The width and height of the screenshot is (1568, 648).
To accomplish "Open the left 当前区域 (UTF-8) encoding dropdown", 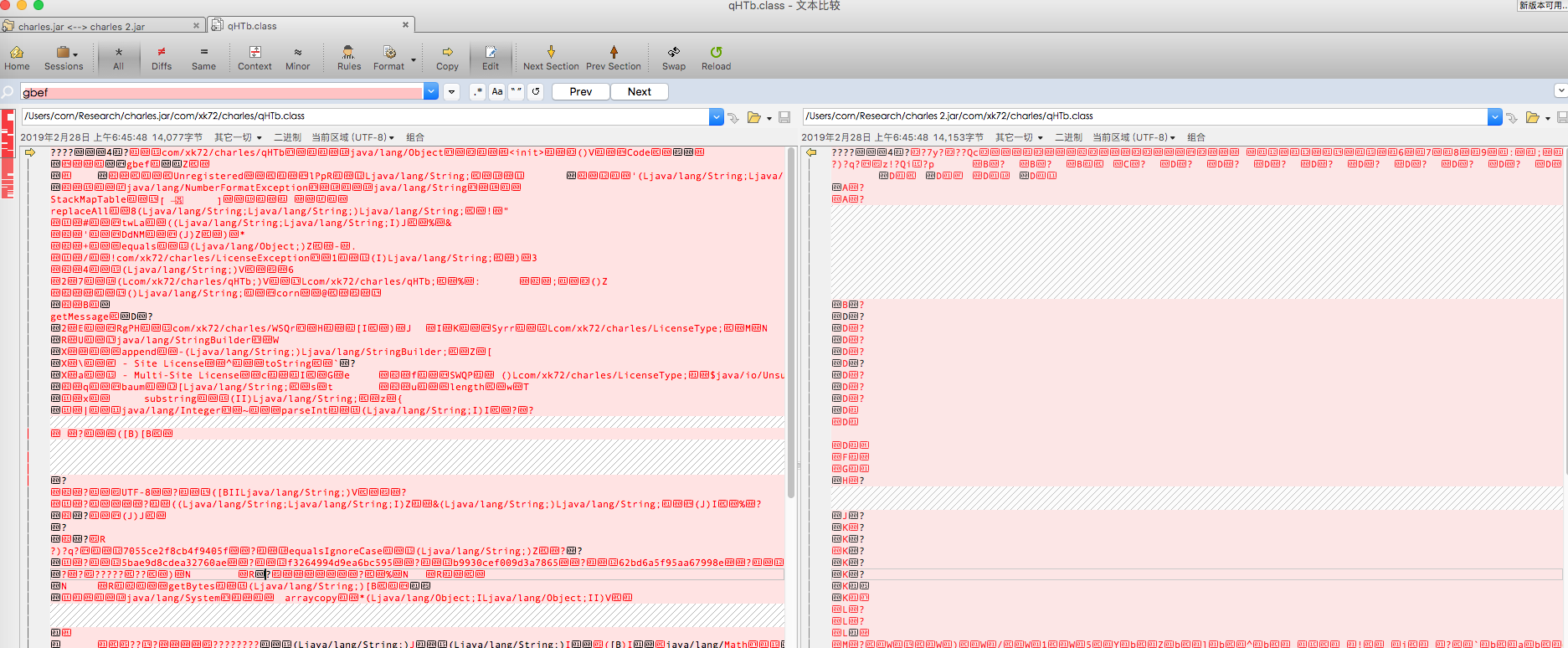I will [x=352, y=137].
